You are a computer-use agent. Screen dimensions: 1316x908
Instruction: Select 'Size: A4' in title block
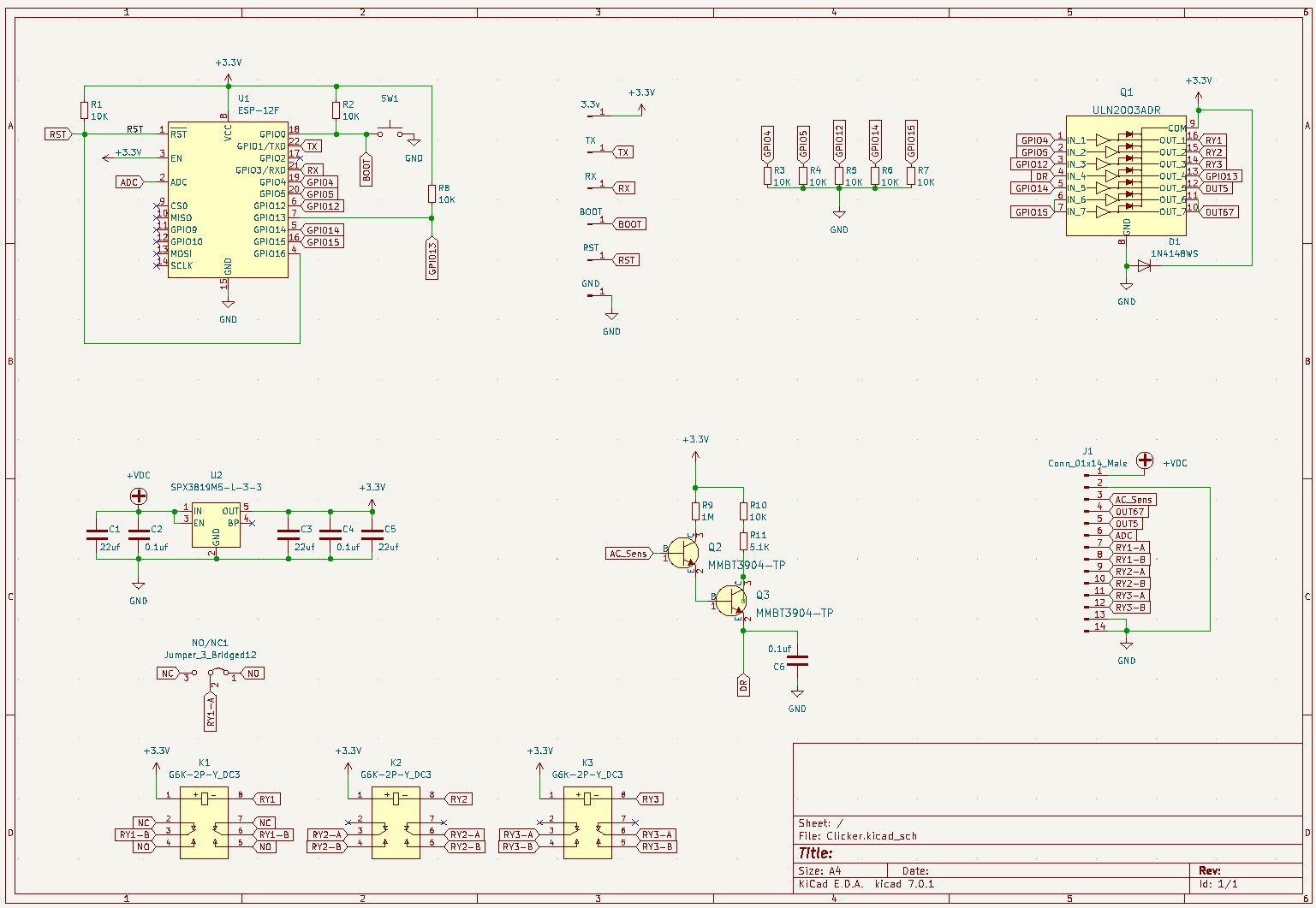coord(821,870)
